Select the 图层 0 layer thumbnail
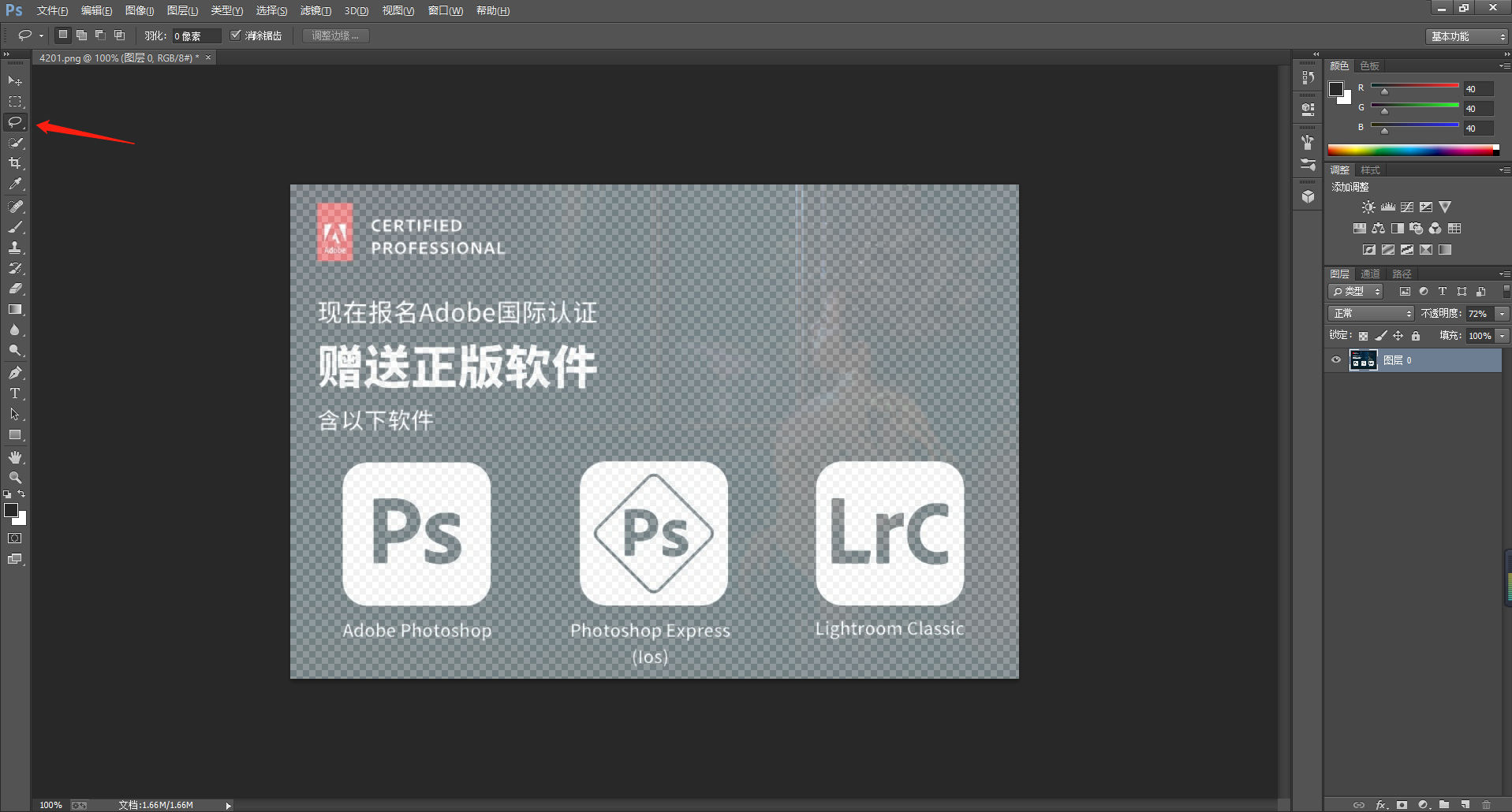This screenshot has height=812, width=1512. (1363, 360)
